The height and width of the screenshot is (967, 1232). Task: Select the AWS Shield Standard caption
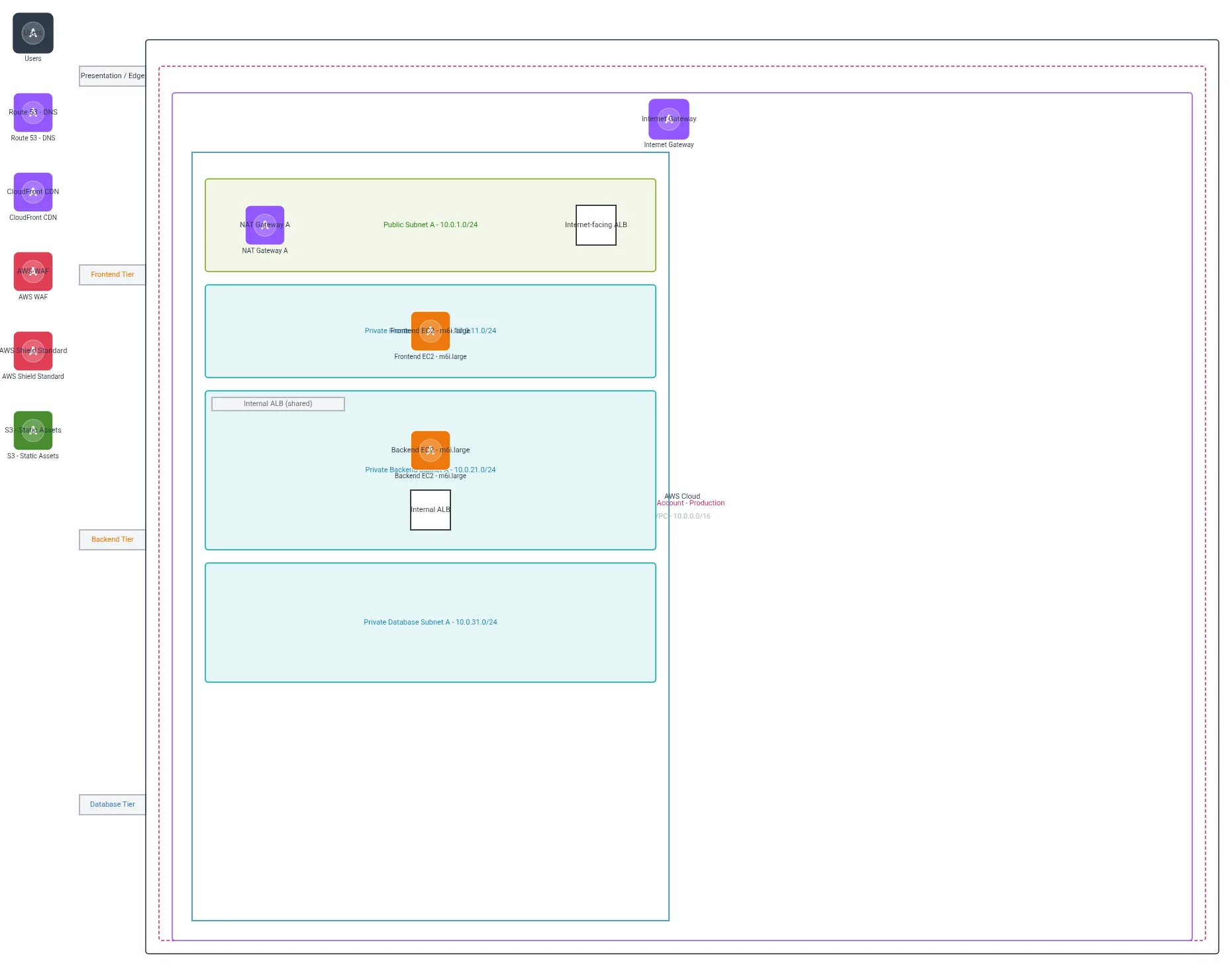pyautogui.click(x=33, y=377)
